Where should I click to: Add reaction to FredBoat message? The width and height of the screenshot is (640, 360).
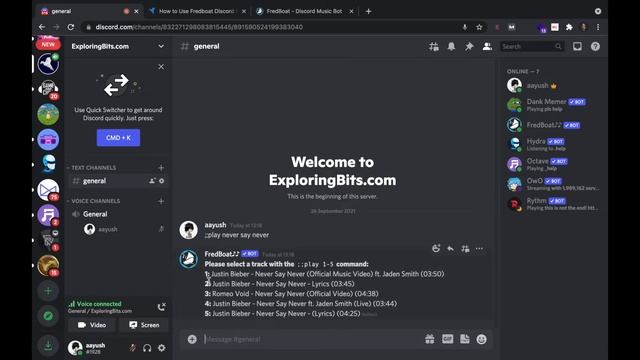tap(436, 248)
